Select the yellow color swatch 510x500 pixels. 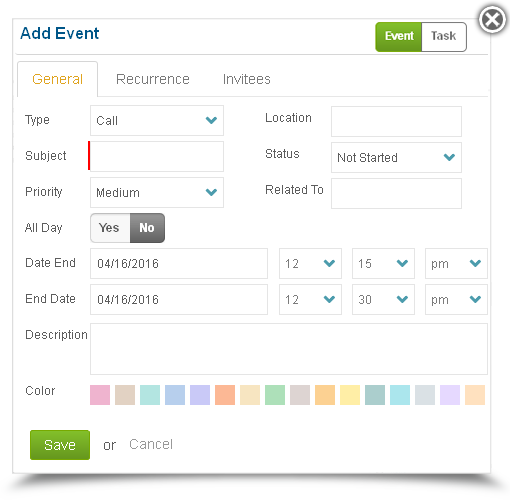click(350, 395)
